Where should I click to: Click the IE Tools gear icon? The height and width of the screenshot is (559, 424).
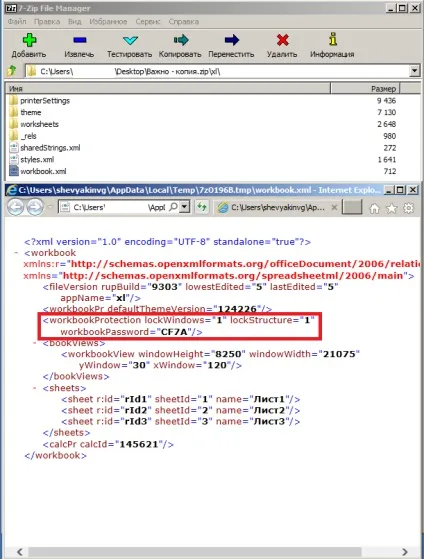point(409,208)
